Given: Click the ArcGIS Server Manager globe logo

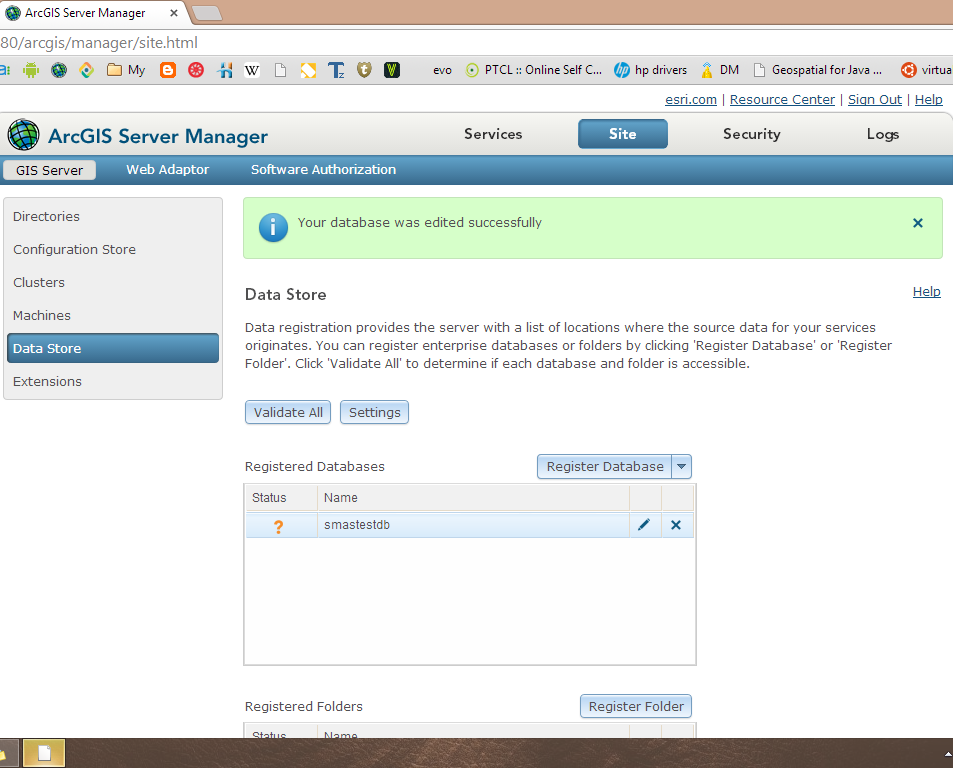Looking at the screenshot, I should 22,134.
